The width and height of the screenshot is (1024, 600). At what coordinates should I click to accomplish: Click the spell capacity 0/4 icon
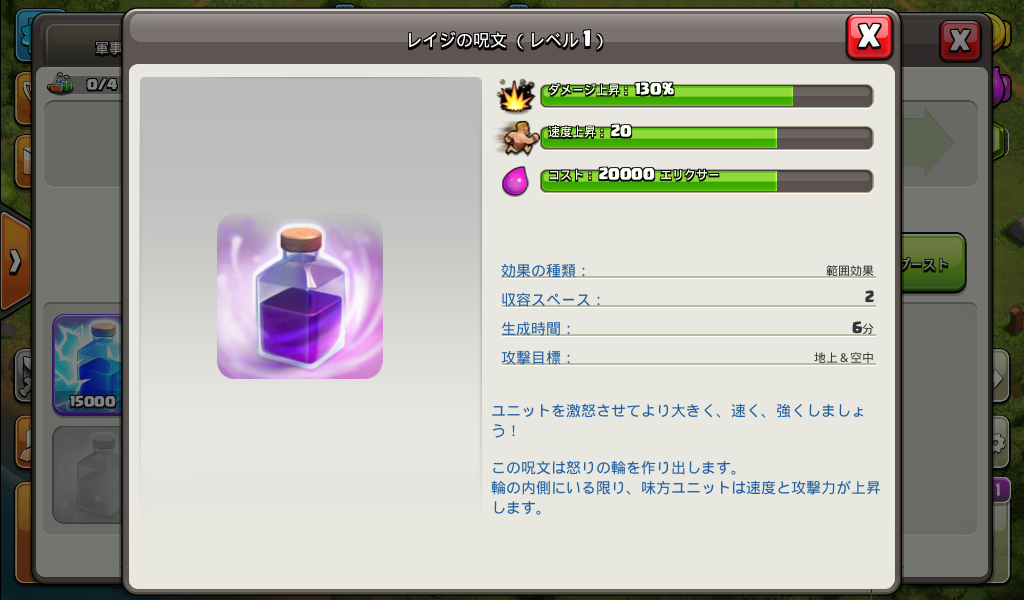[x=60, y=84]
